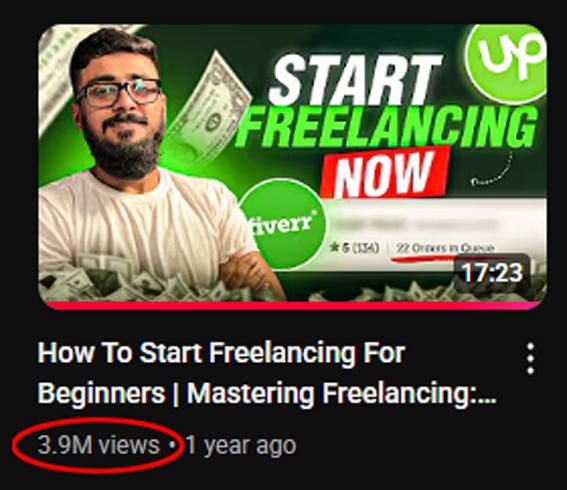The image size is (567, 490).
Task: Click the '1 year ago' upload date
Action: pos(241,446)
